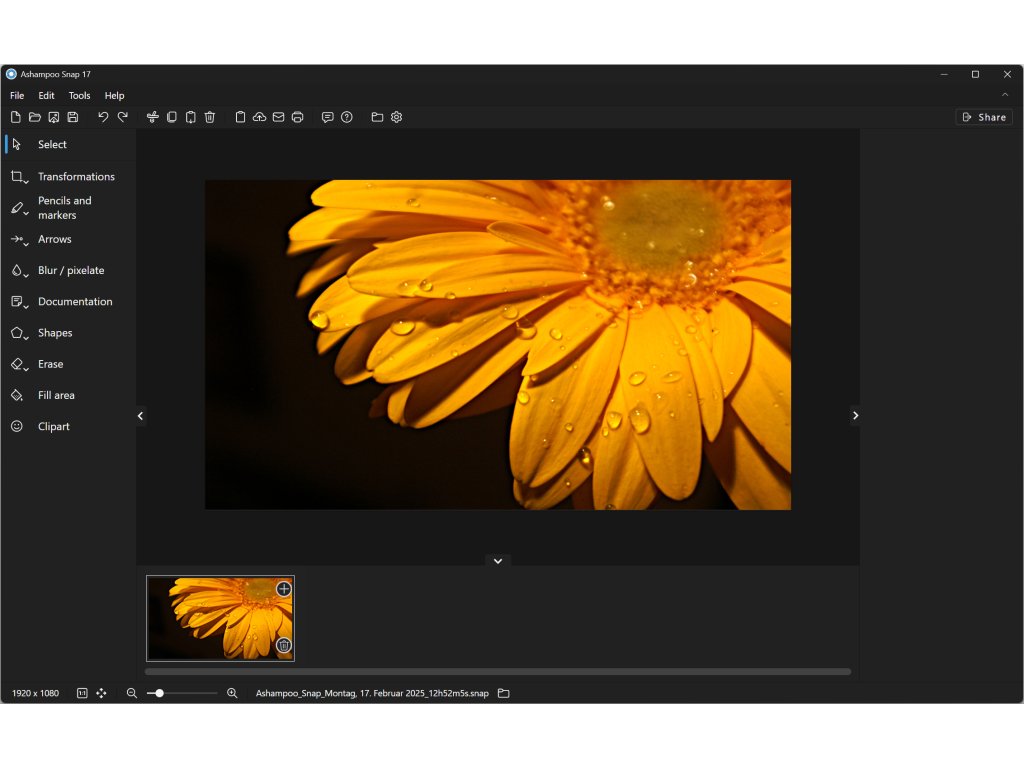
Task: Redo the last action
Action: (x=123, y=117)
